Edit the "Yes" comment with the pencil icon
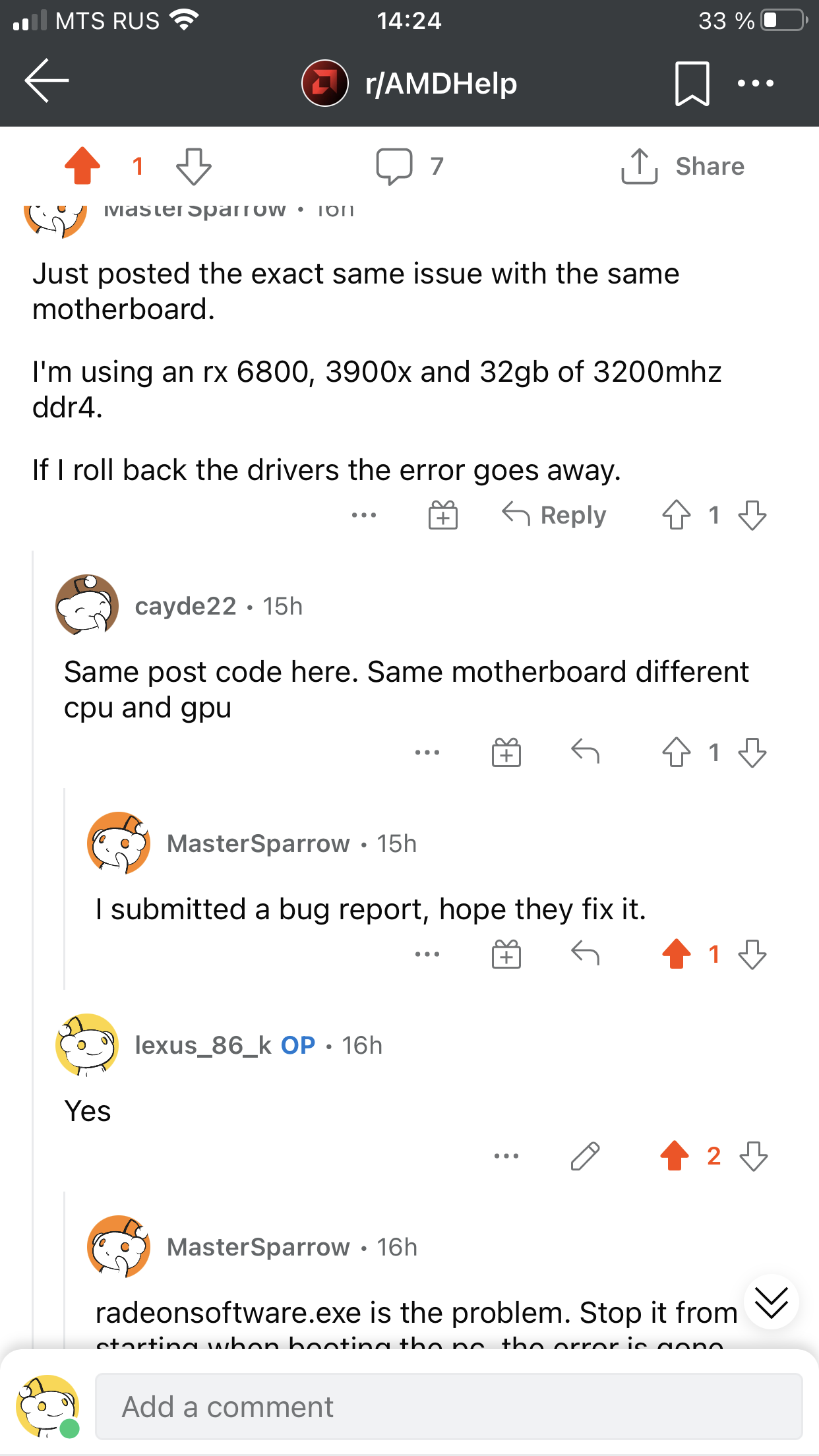The height and width of the screenshot is (1456, 819). coord(585,1156)
